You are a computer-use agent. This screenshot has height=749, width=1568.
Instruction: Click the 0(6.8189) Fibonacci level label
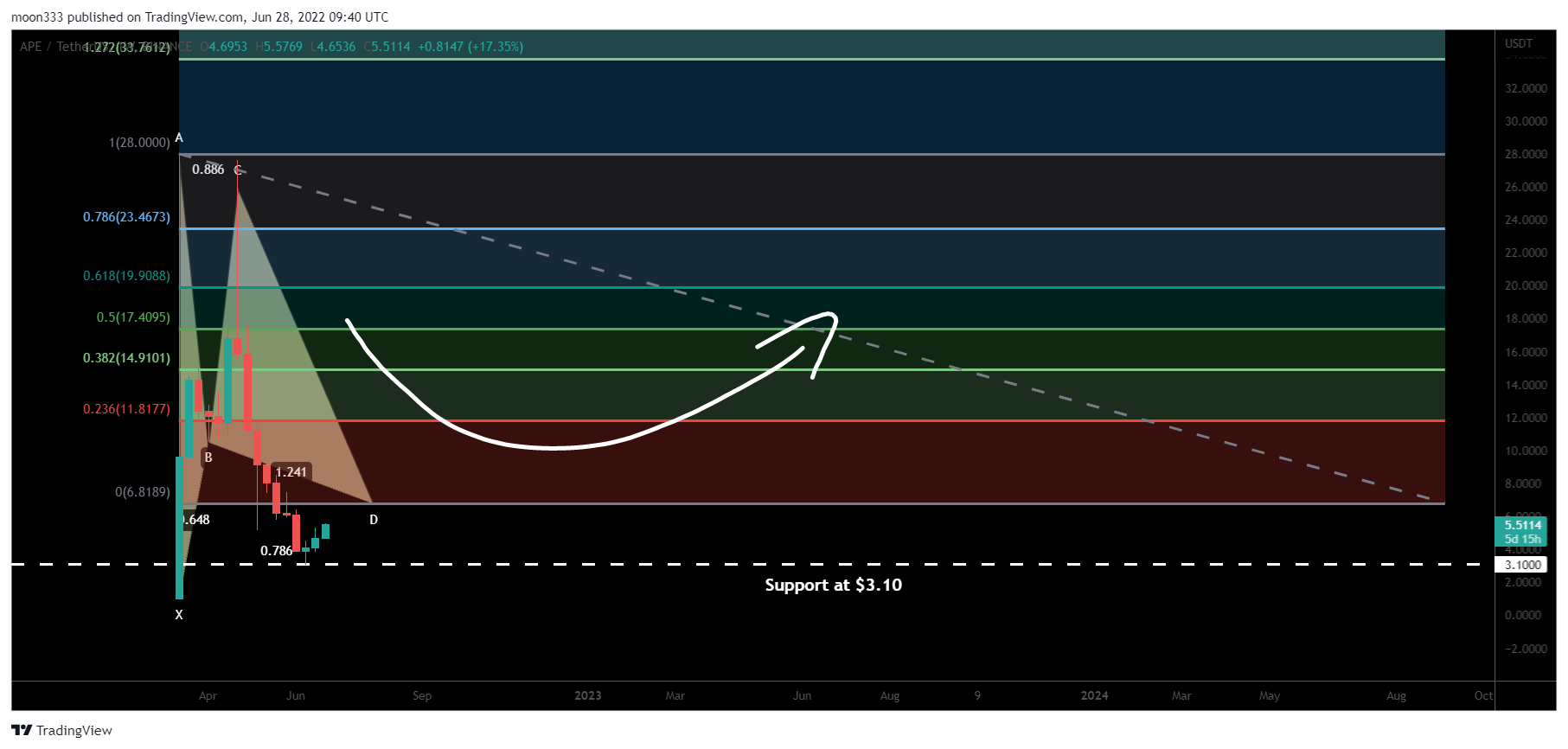(x=143, y=492)
